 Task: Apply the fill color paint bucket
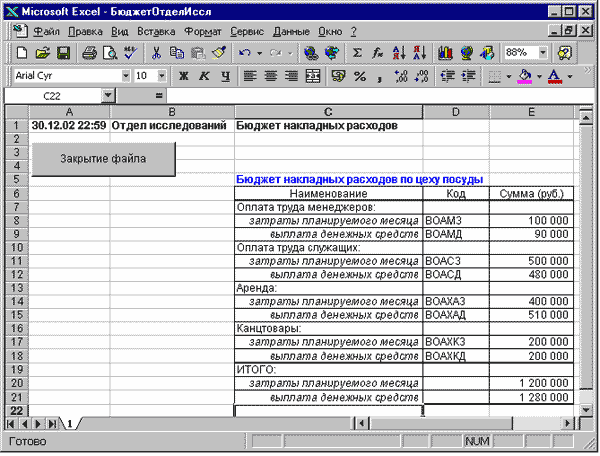pos(525,76)
